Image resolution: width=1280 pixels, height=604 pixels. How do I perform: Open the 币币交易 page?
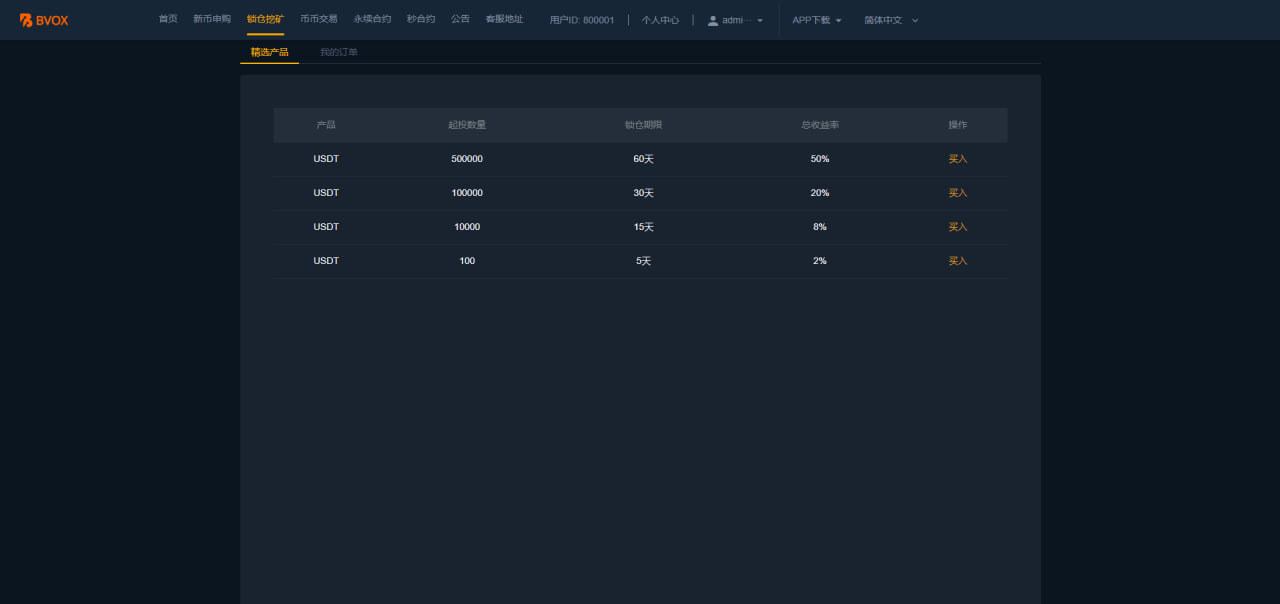pyautogui.click(x=319, y=19)
